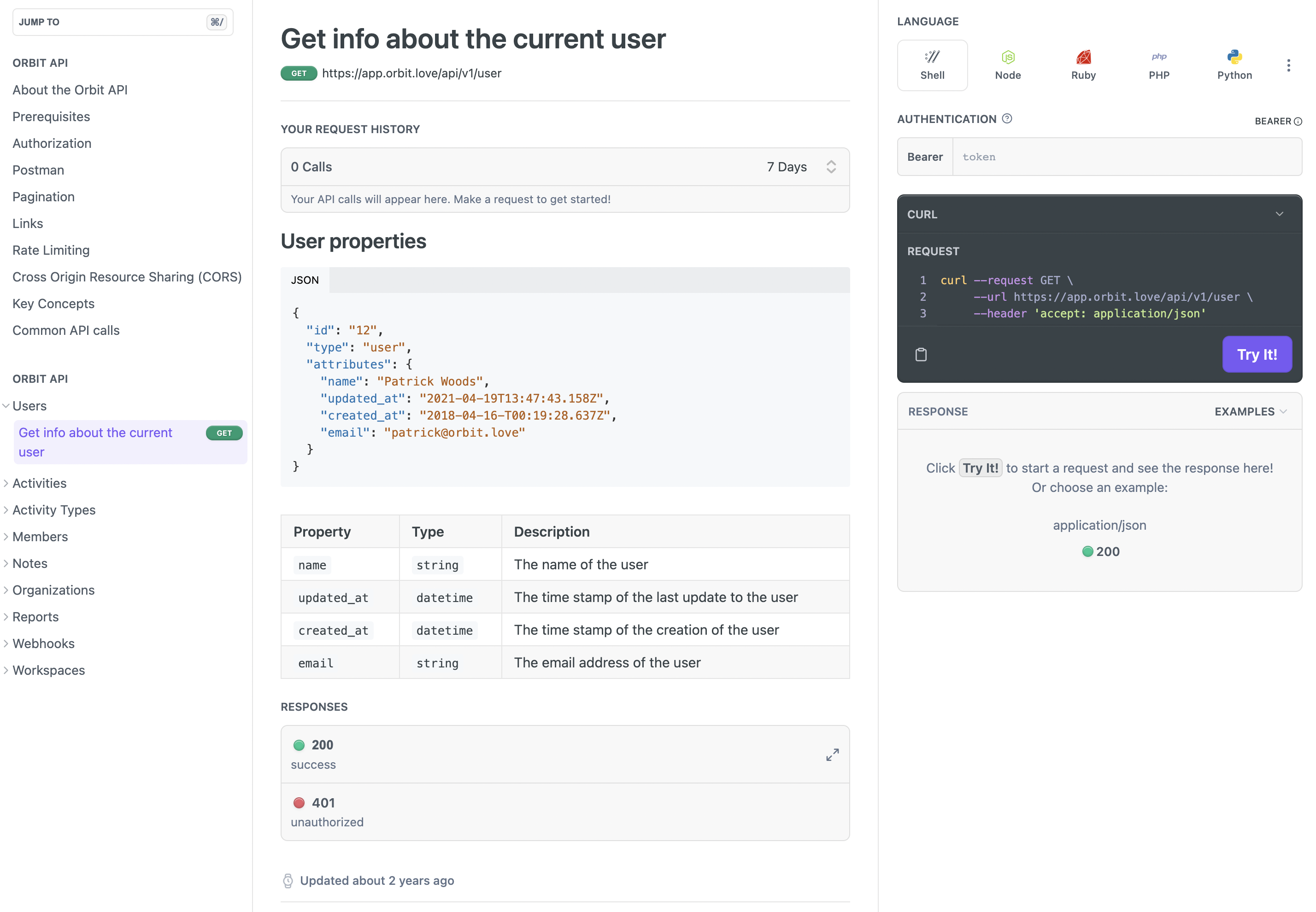Click 'Updated about 2 years ago' text
The height and width of the screenshot is (912, 1316).
click(377, 881)
